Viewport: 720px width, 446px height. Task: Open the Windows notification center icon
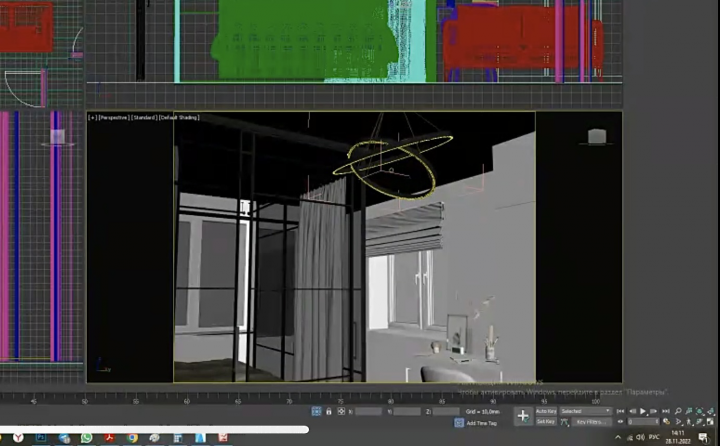(704, 438)
